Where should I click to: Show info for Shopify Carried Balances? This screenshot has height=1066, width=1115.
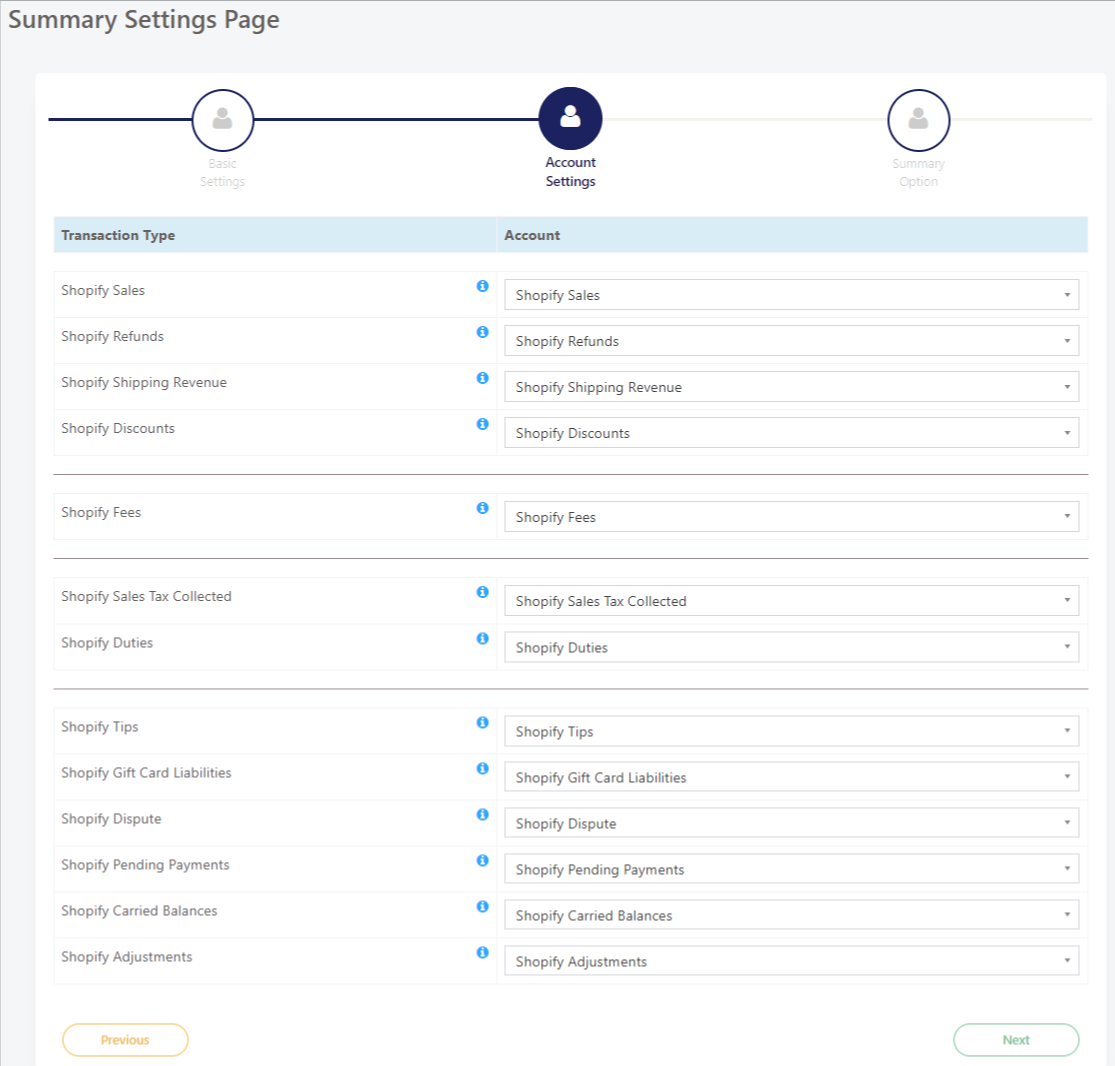point(482,906)
